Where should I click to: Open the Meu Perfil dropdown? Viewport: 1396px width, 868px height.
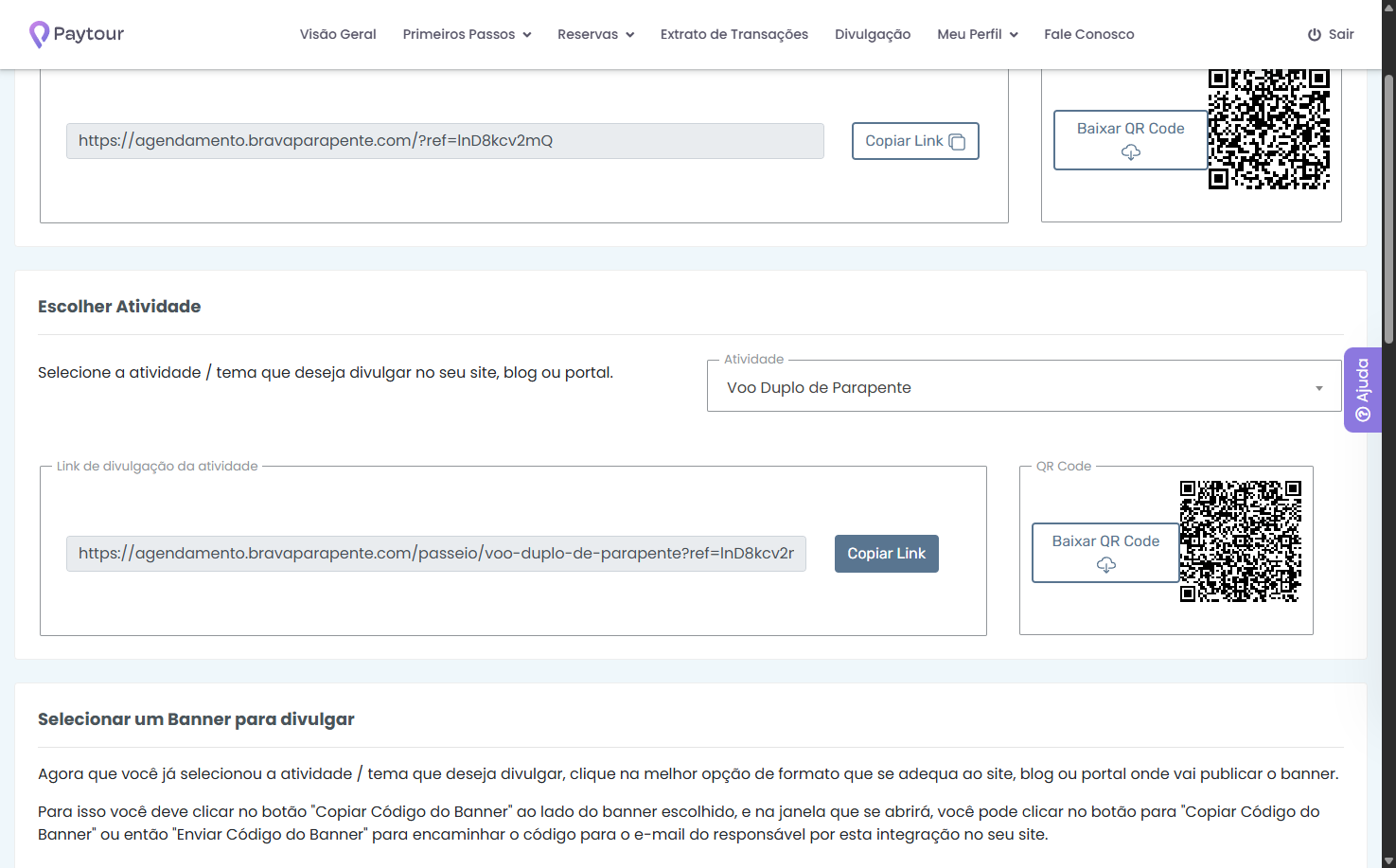click(978, 34)
